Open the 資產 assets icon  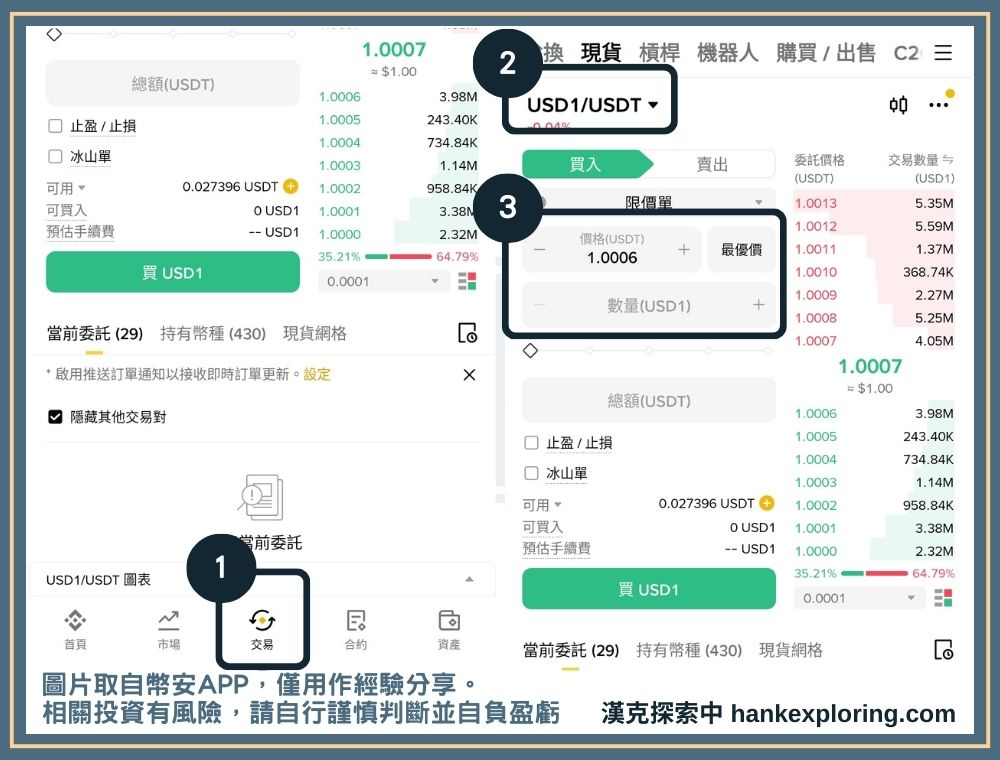tap(448, 621)
